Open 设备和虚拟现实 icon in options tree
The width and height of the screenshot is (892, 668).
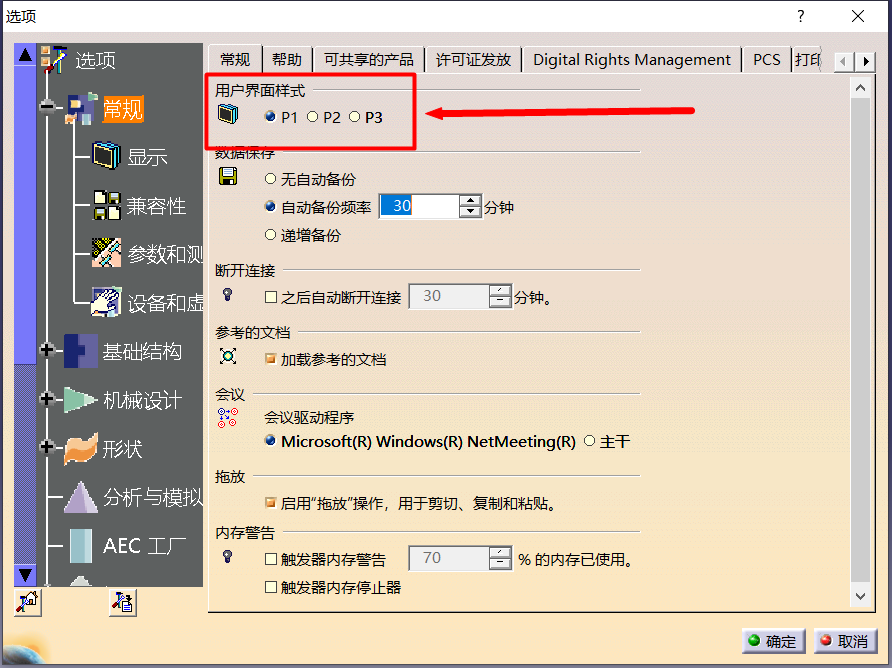pyautogui.click(x=107, y=301)
